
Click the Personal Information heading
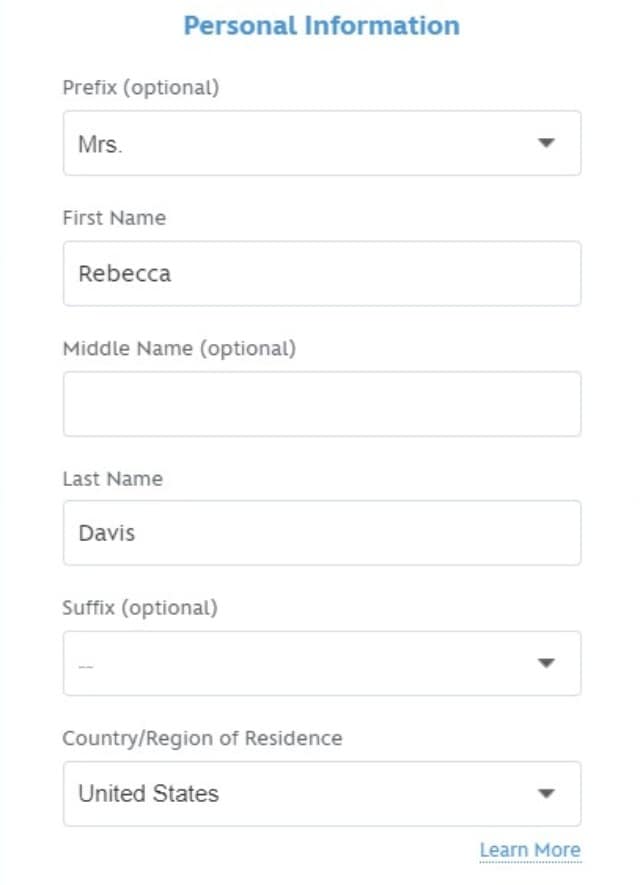click(x=321, y=26)
